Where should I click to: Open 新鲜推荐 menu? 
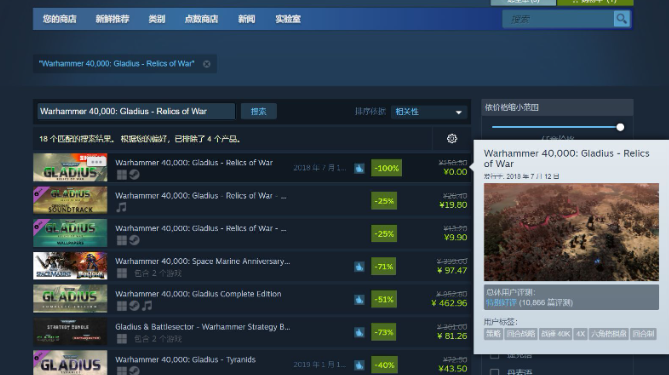[x=112, y=19]
